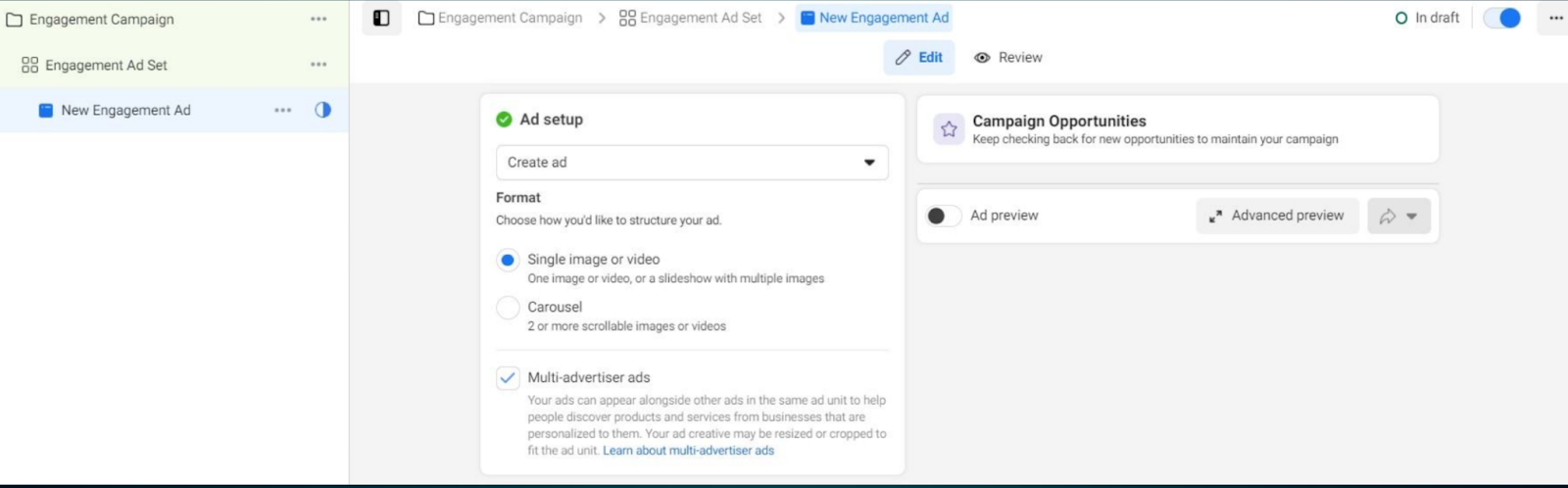Select the Carousel format option
Screen dimensions: 1568x488
[x=508, y=308]
